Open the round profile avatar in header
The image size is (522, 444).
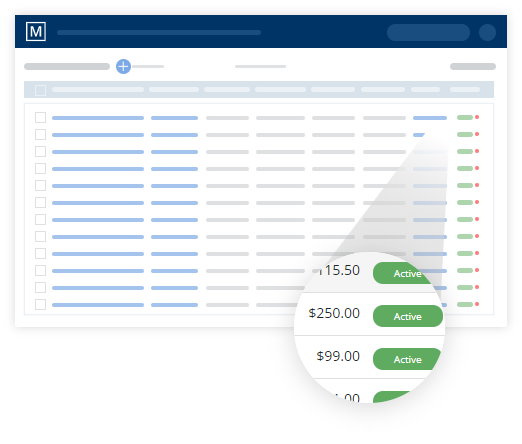coord(487,32)
